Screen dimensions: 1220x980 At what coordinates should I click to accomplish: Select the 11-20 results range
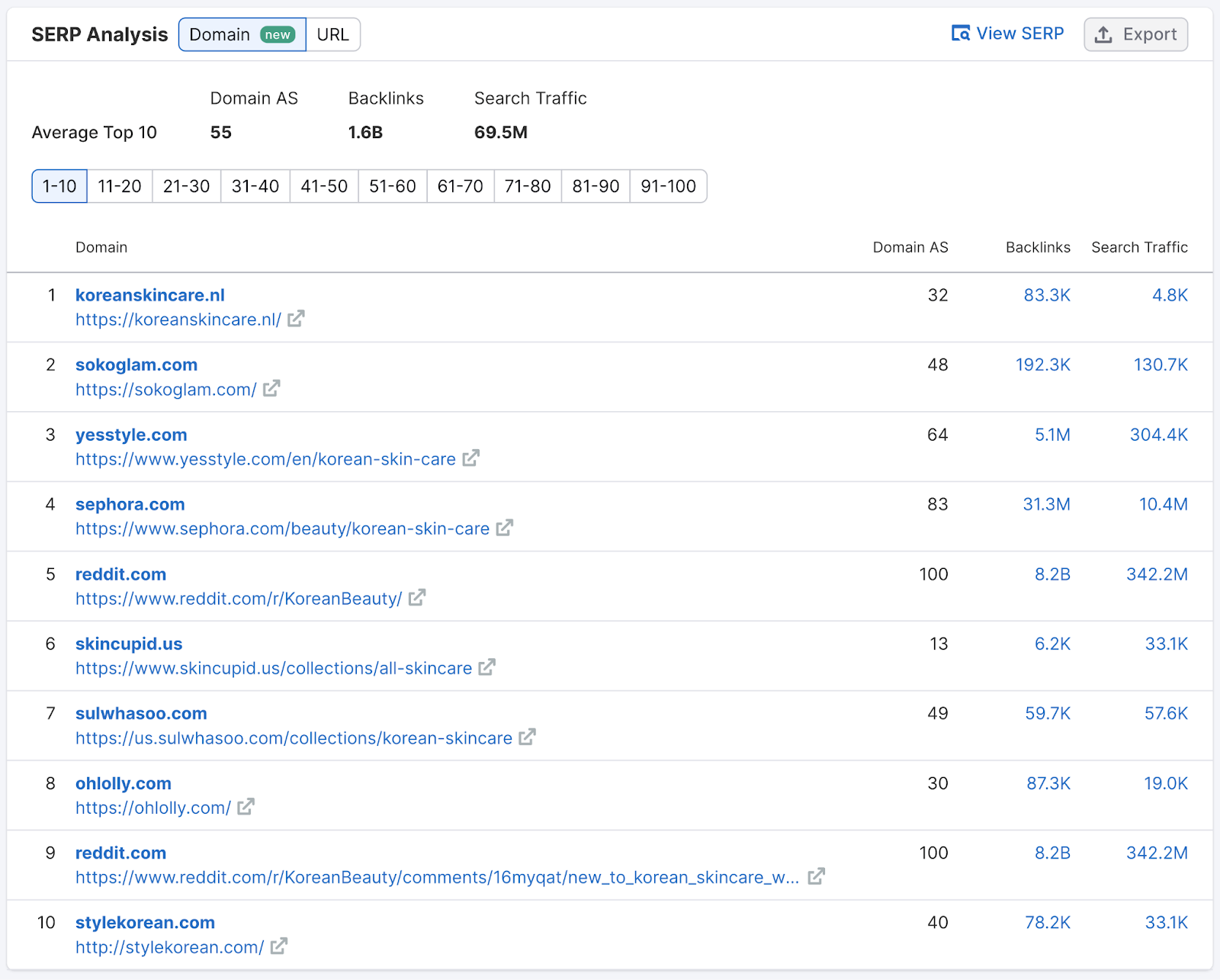point(120,186)
